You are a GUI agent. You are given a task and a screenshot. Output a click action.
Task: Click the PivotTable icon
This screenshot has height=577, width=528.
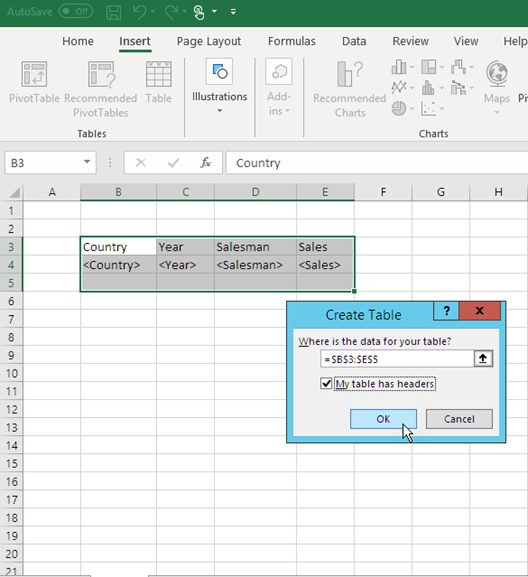(x=34, y=74)
